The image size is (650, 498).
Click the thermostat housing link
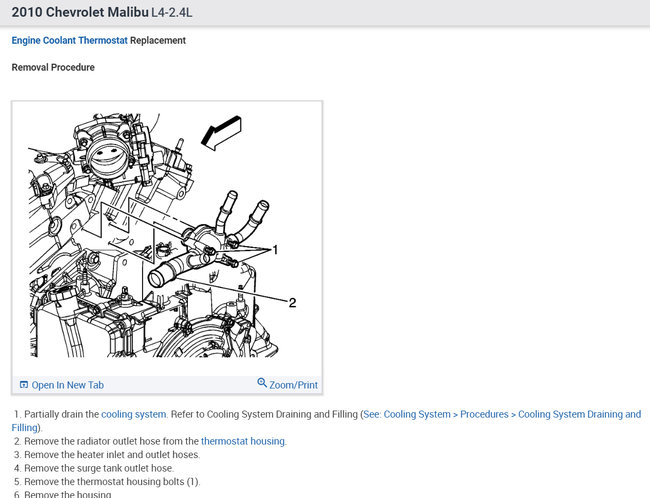243,441
